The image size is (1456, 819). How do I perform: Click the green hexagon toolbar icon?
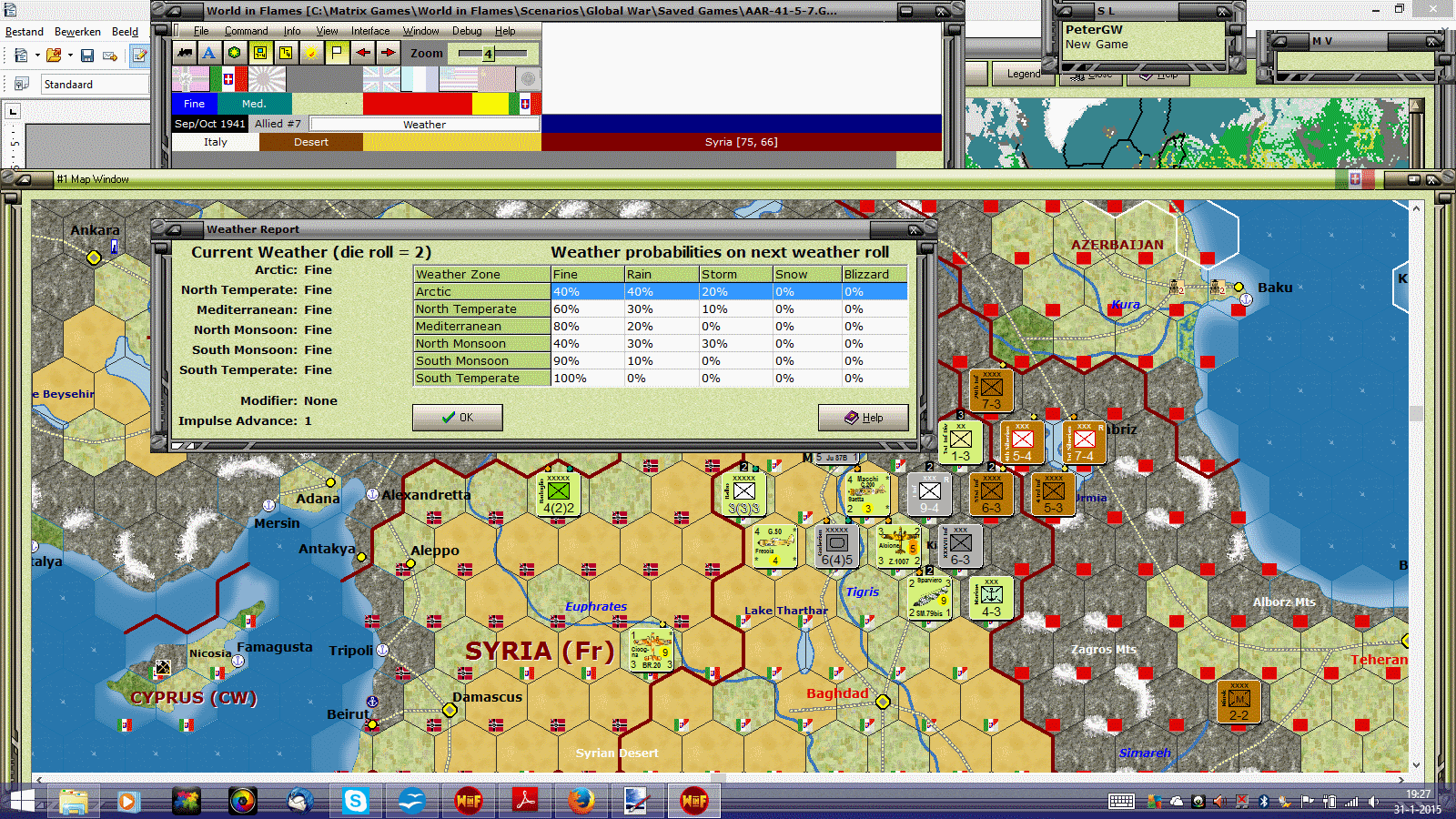pos(235,53)
